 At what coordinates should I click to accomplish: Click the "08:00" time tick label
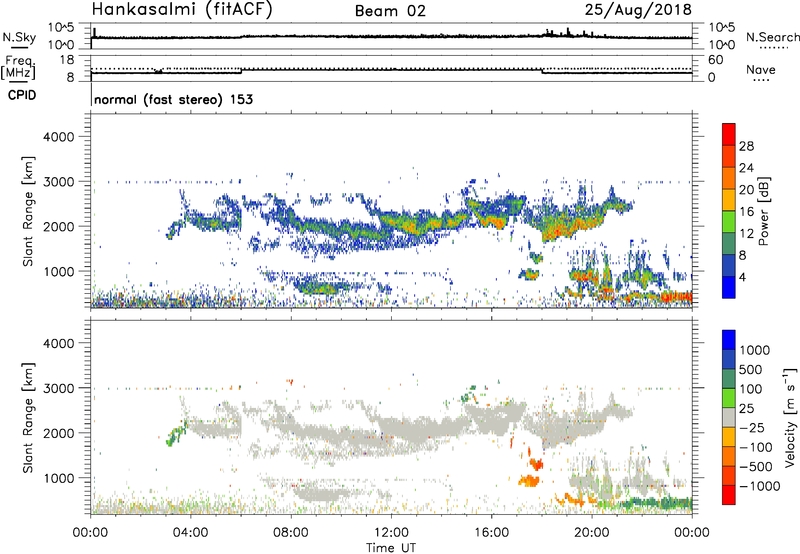tap(291, 533)
